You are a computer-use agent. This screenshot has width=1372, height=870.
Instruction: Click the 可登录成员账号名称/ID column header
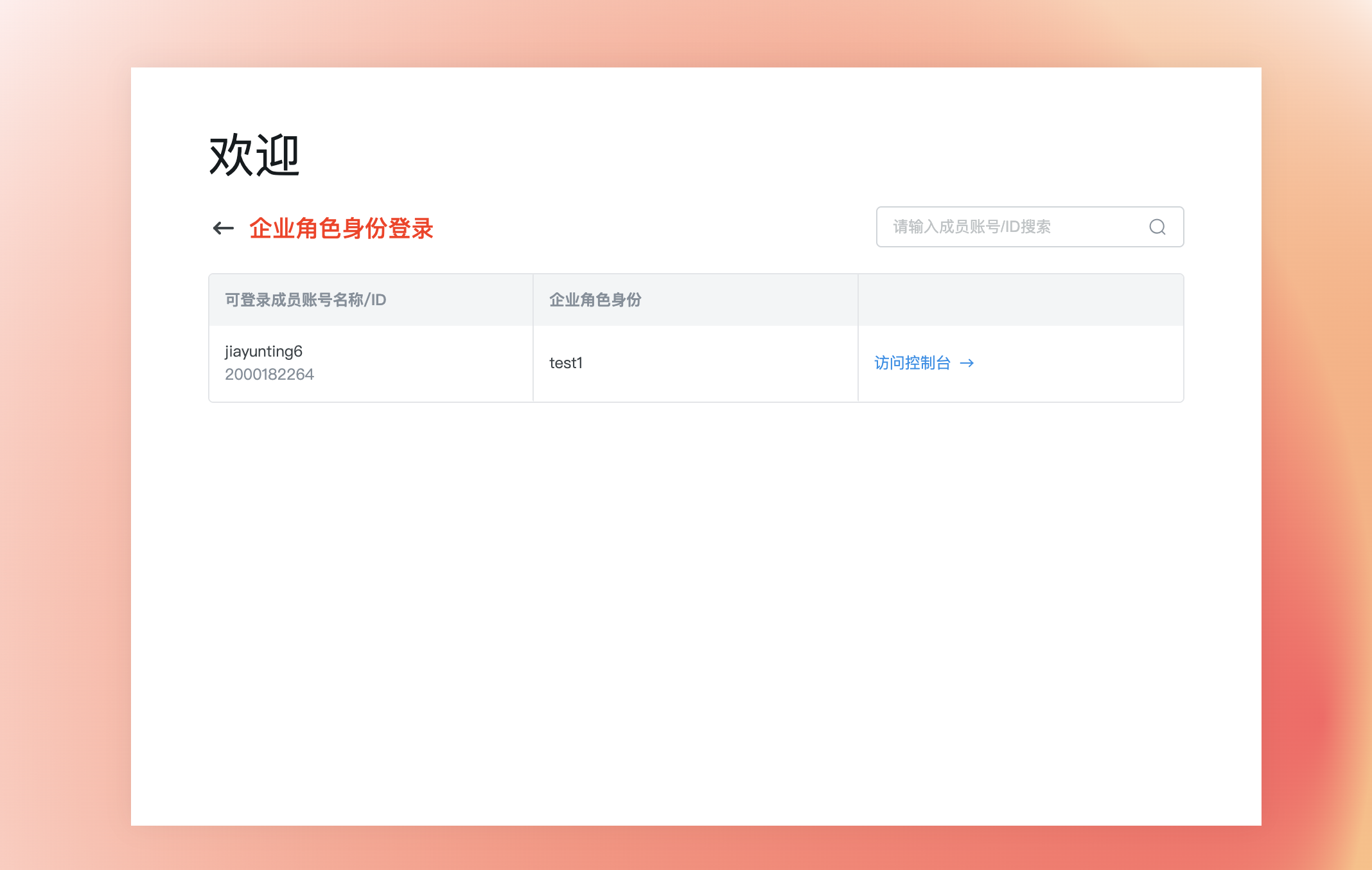tap(306, 300)
